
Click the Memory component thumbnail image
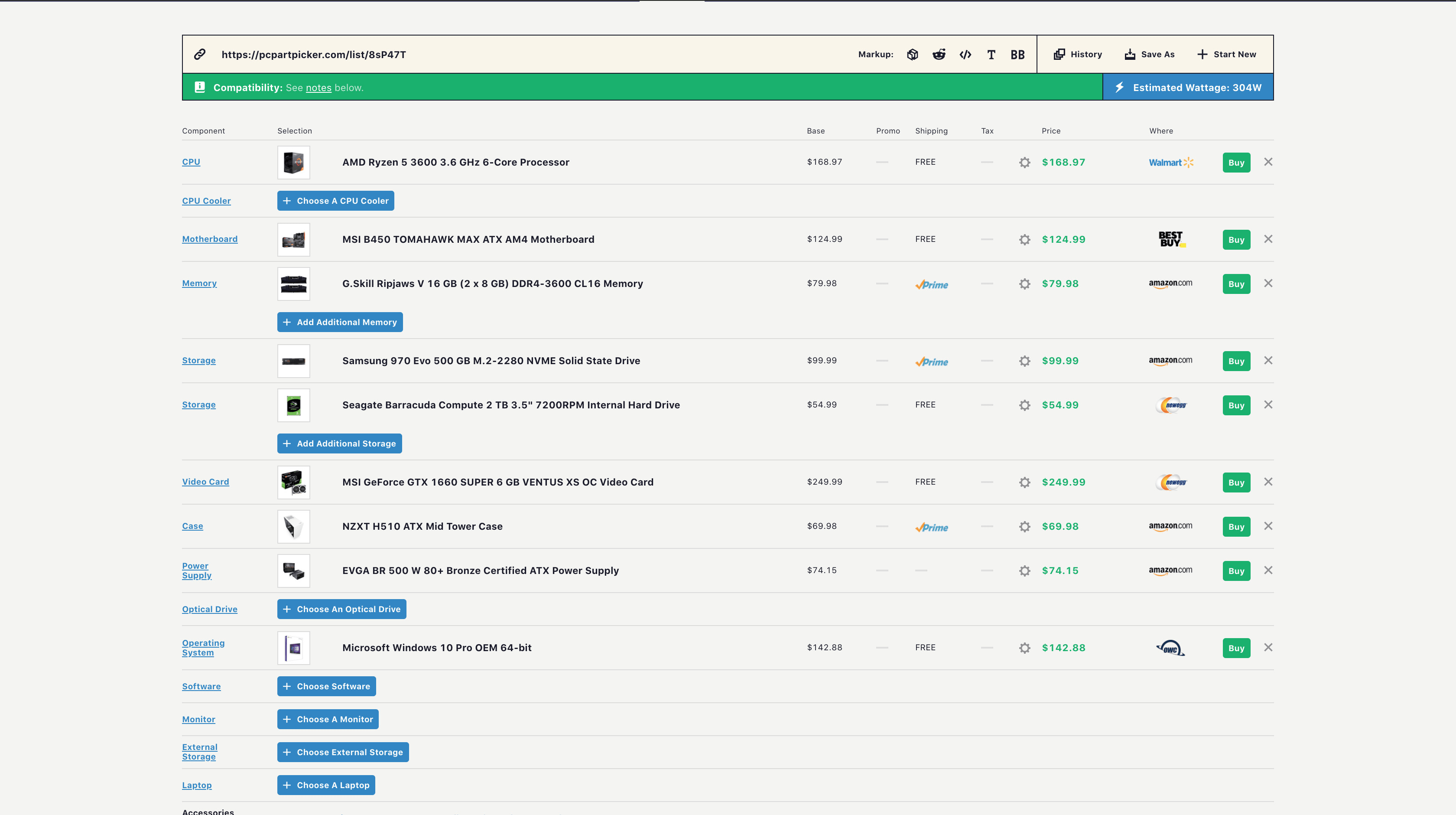point(293,283)
